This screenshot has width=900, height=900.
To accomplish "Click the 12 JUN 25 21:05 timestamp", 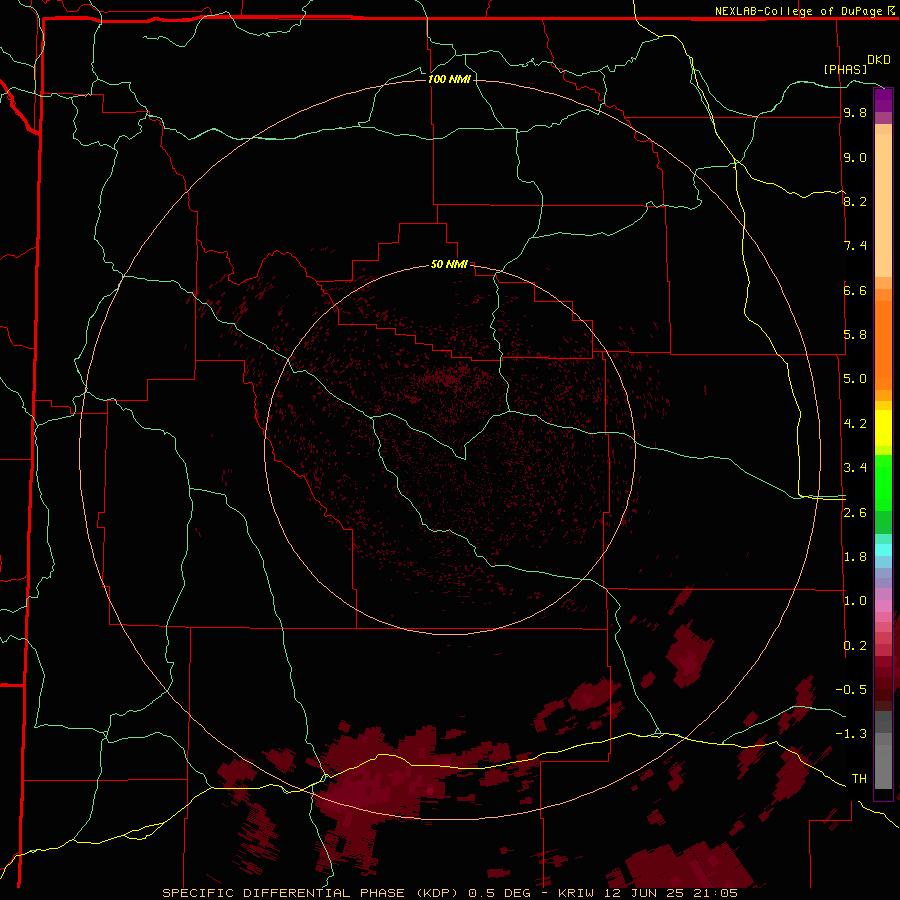I will point(671,893).
